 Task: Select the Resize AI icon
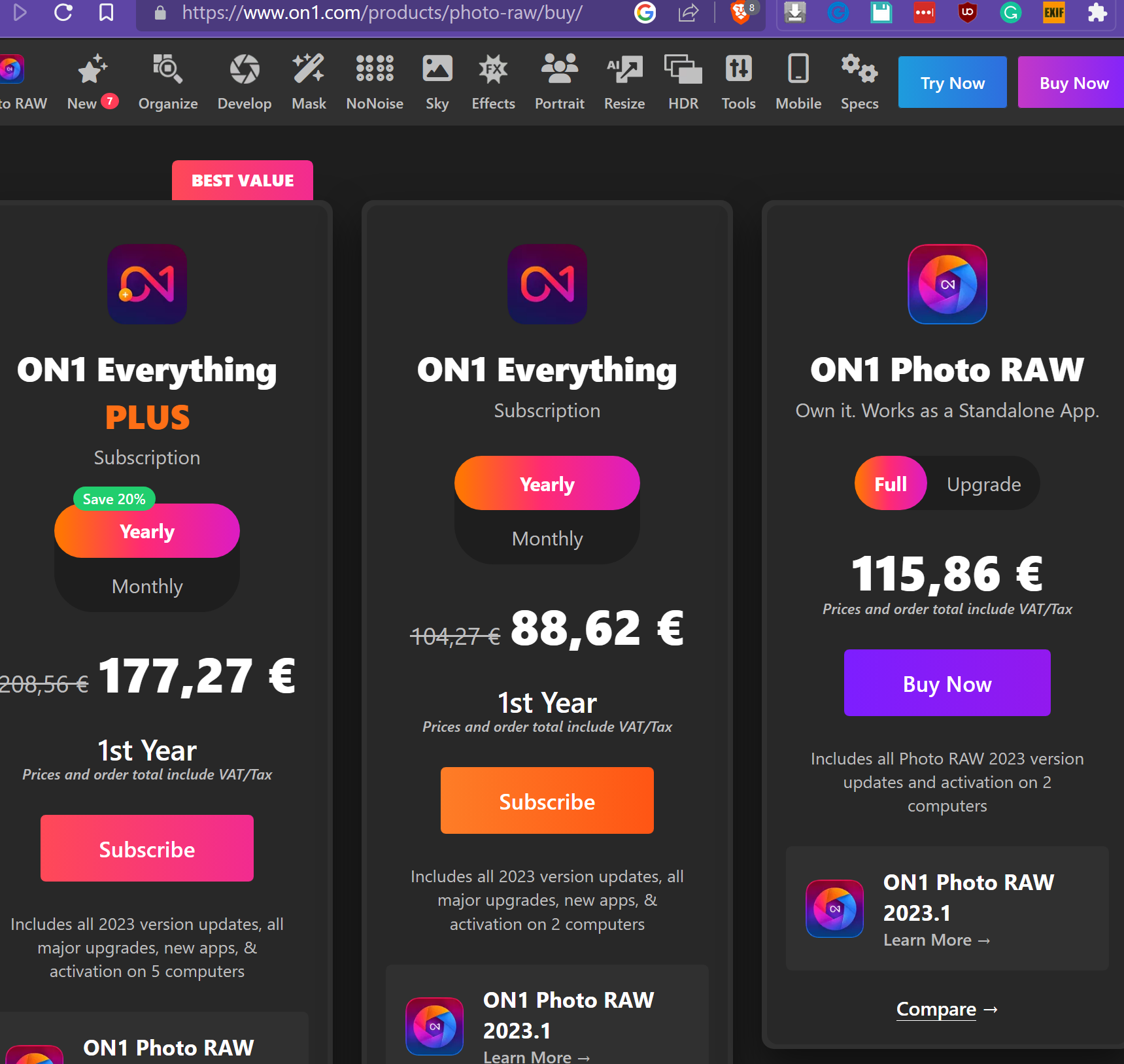(x=624, y=69)
